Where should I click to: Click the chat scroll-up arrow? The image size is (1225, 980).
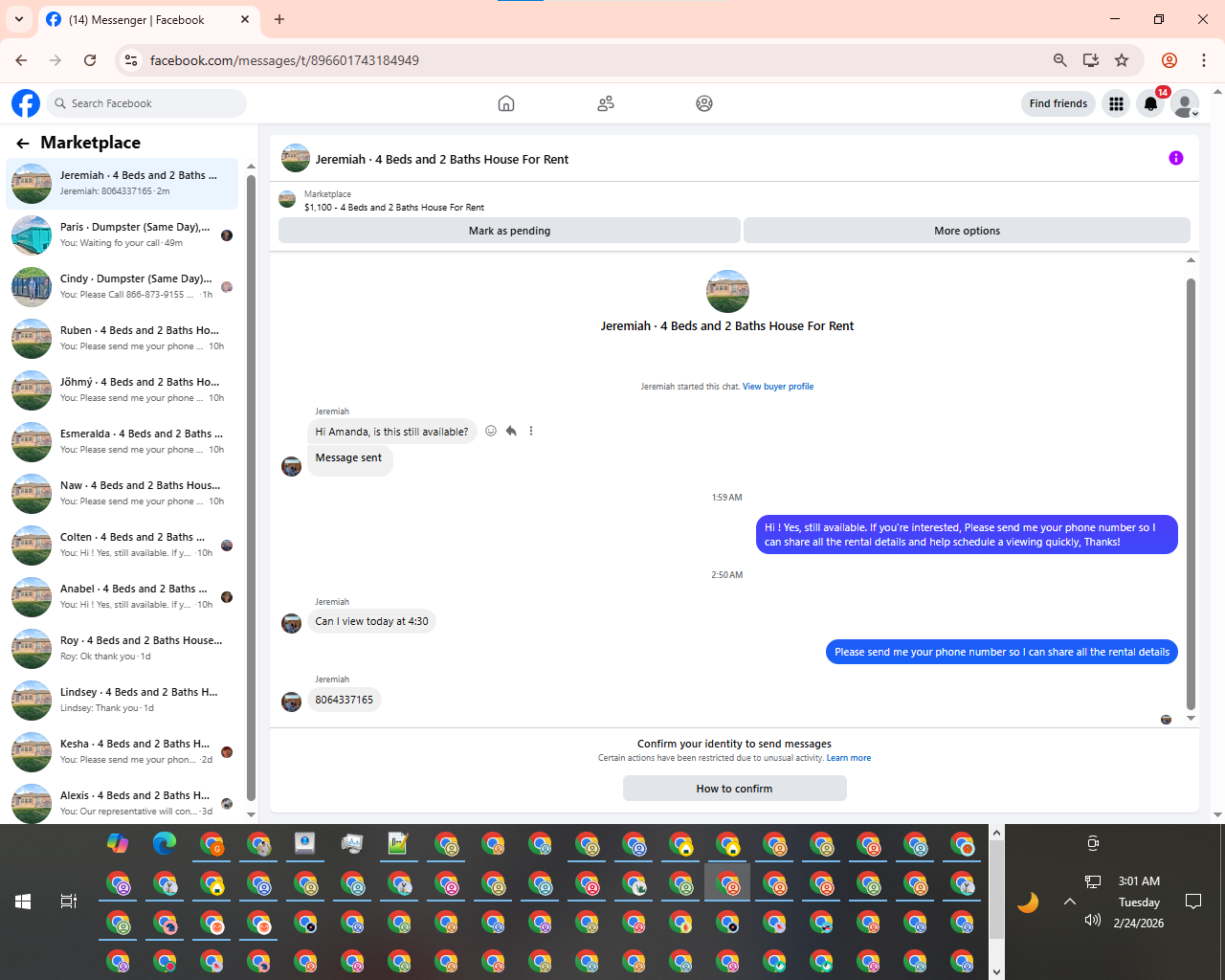click(x=1191, y=260)
